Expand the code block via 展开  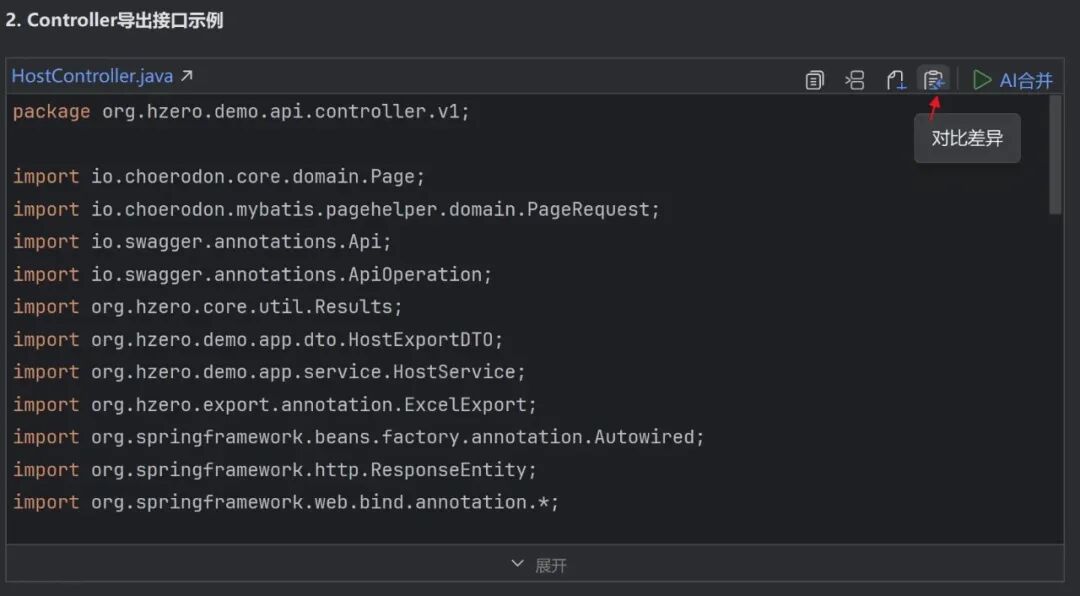tap(539, 565)
